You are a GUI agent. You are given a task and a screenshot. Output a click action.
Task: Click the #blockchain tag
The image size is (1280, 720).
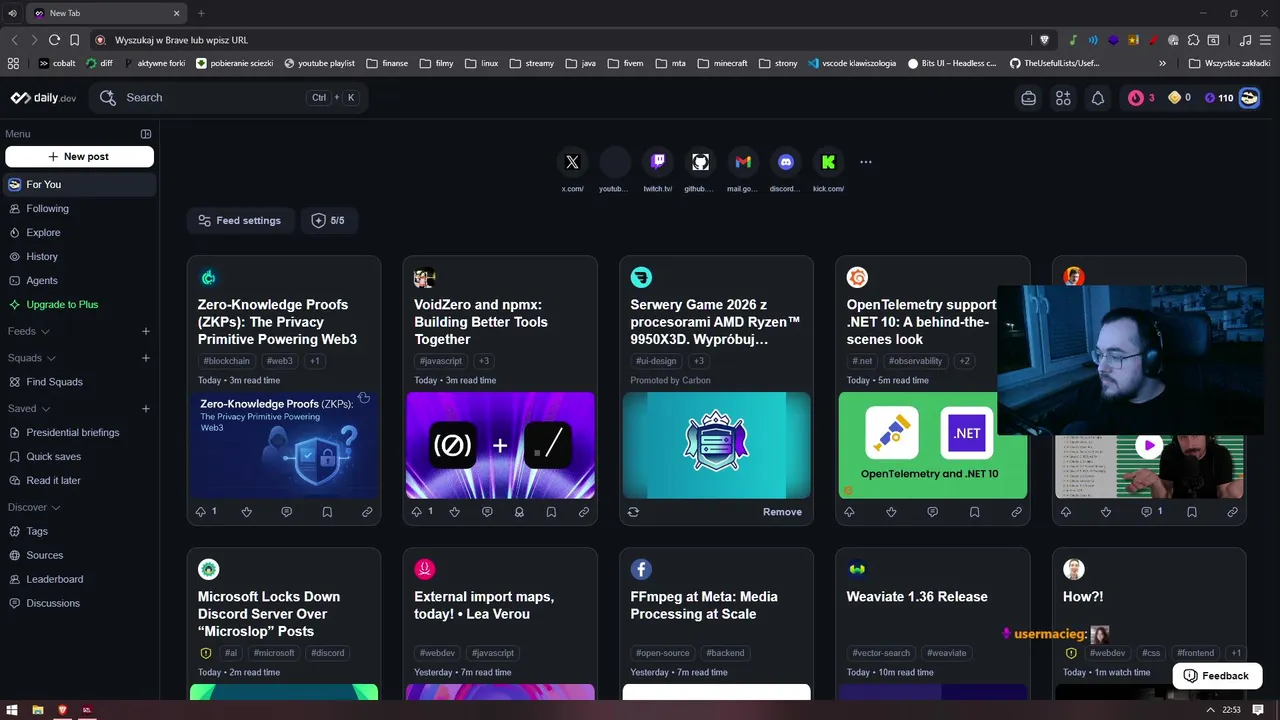(227, 361)
